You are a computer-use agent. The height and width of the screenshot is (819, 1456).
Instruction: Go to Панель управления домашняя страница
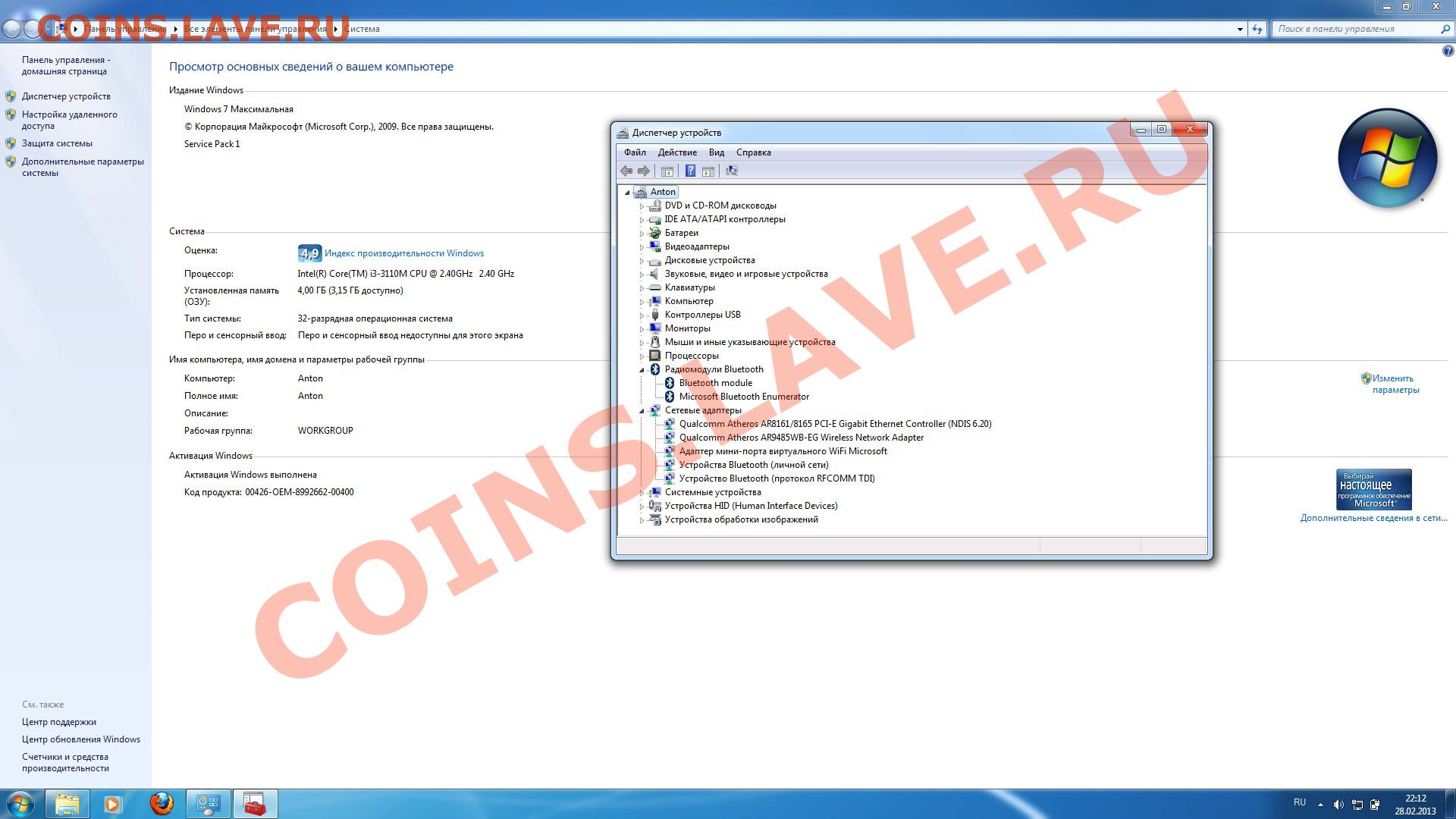[66, 65]
